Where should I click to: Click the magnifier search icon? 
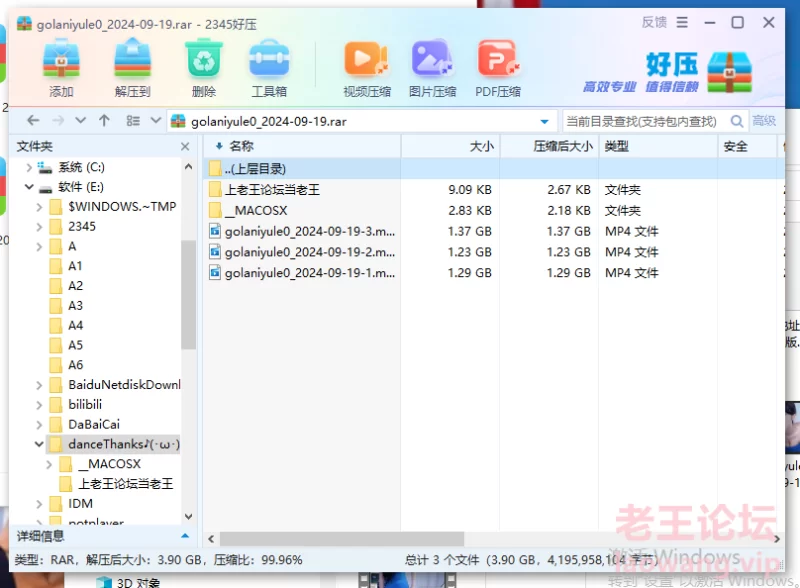click(x=736, y=121)
